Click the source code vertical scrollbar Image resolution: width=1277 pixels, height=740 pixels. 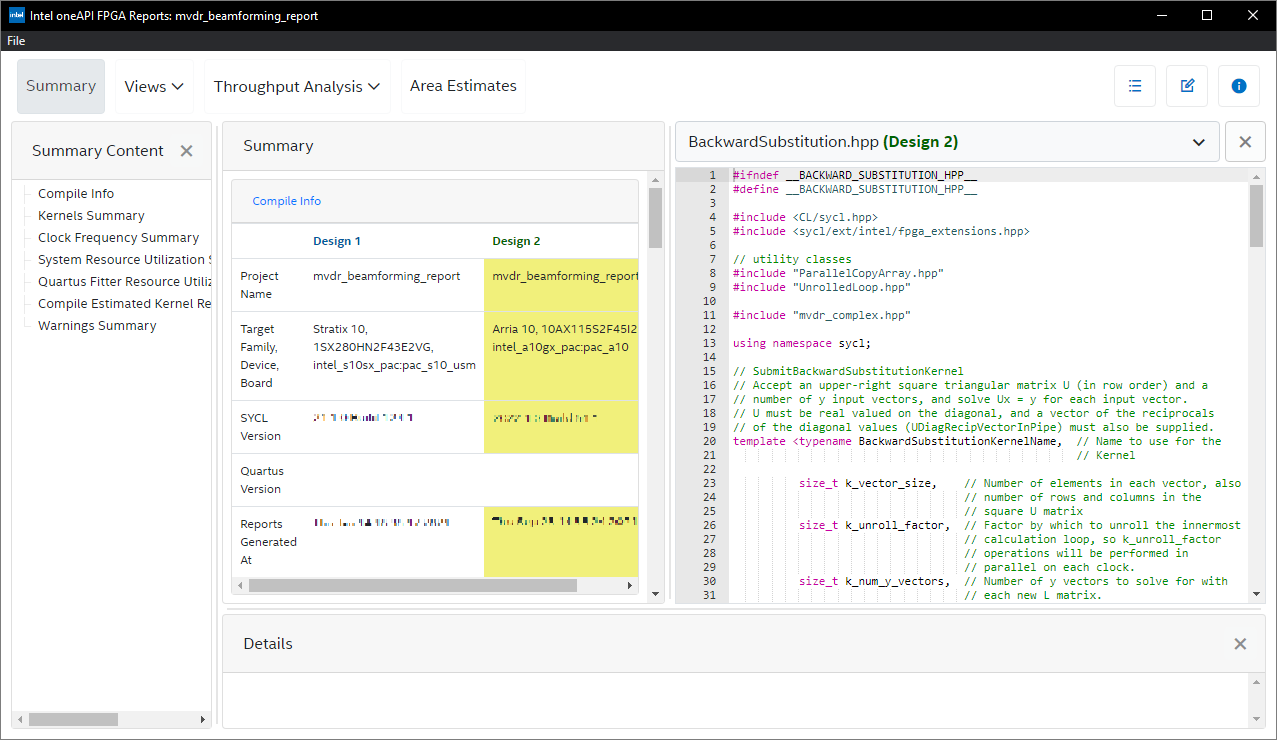pos(1256,217)
